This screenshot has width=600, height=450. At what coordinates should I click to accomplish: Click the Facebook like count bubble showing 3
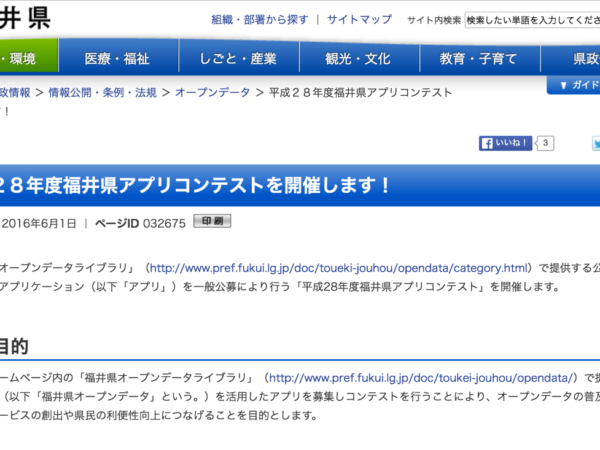click(545, 143)
